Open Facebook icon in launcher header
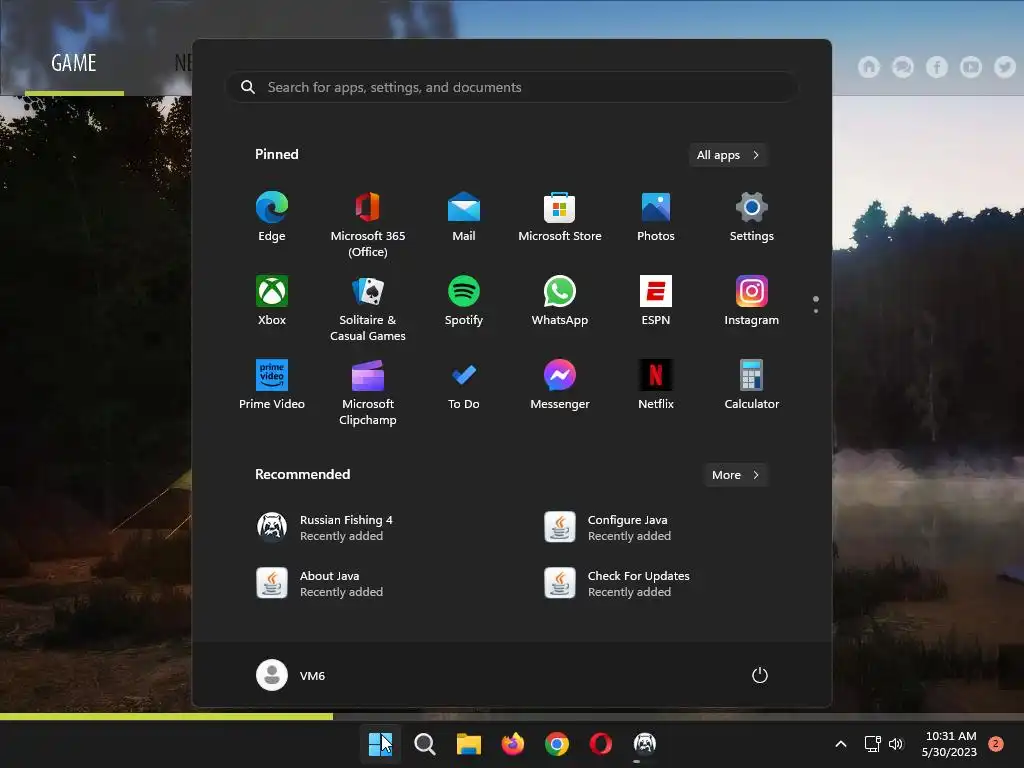 [936, 67]
